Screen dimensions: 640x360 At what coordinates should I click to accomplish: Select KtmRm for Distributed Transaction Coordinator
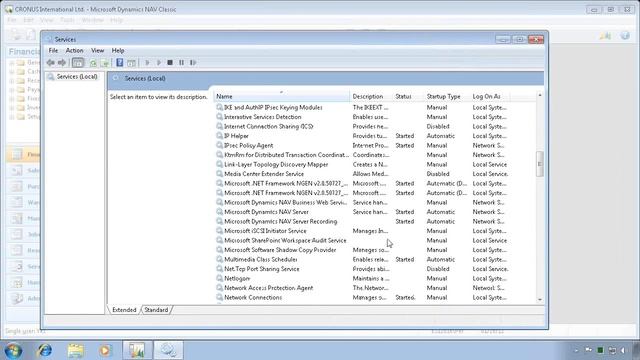[x=362, y=155]
